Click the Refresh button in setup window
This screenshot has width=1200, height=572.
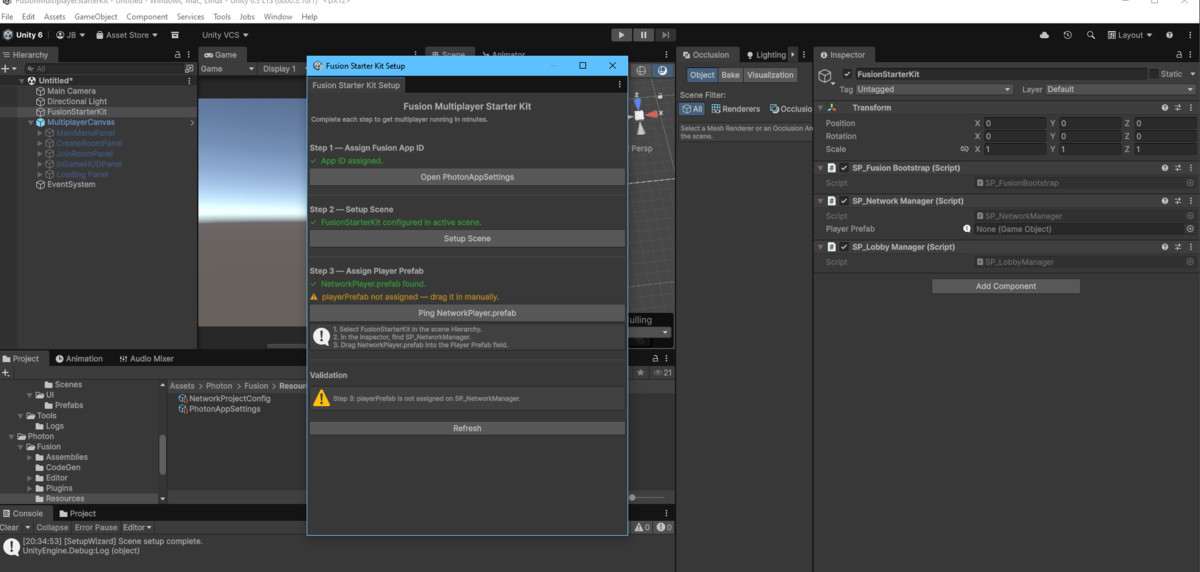point(467,428)
